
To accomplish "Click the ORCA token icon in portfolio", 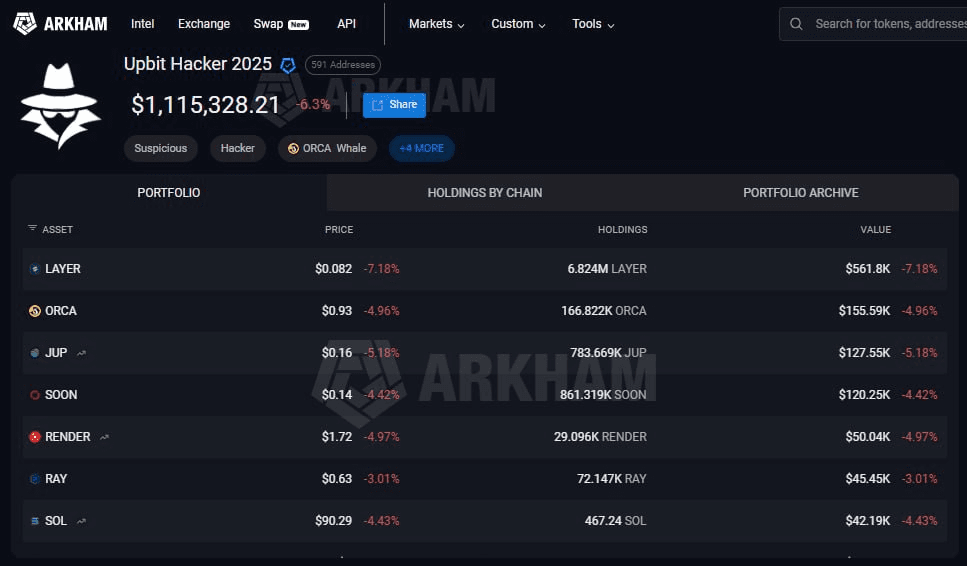I will (x=35, y=311).
